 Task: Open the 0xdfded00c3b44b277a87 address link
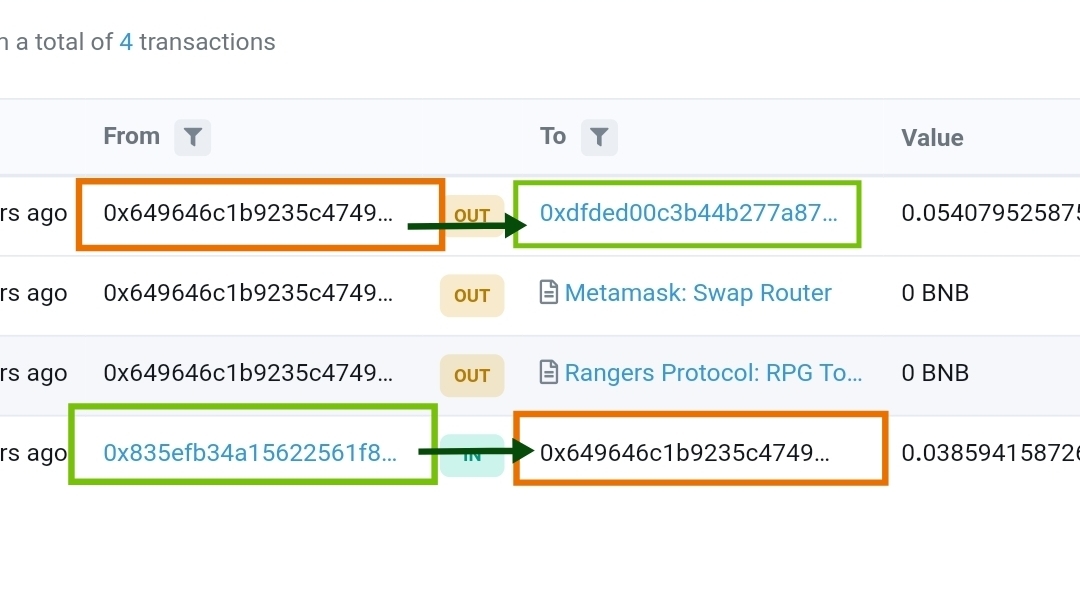(x=688, y=213)
